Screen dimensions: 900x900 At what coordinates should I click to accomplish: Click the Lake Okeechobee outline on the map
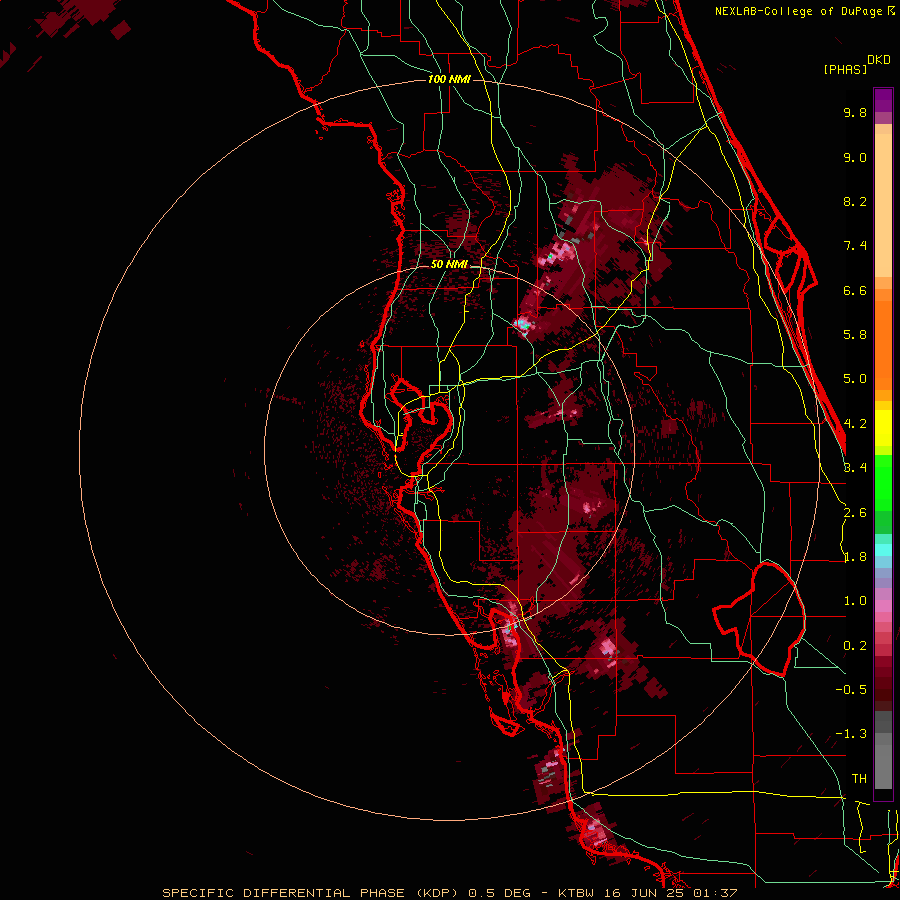(759, 619)
